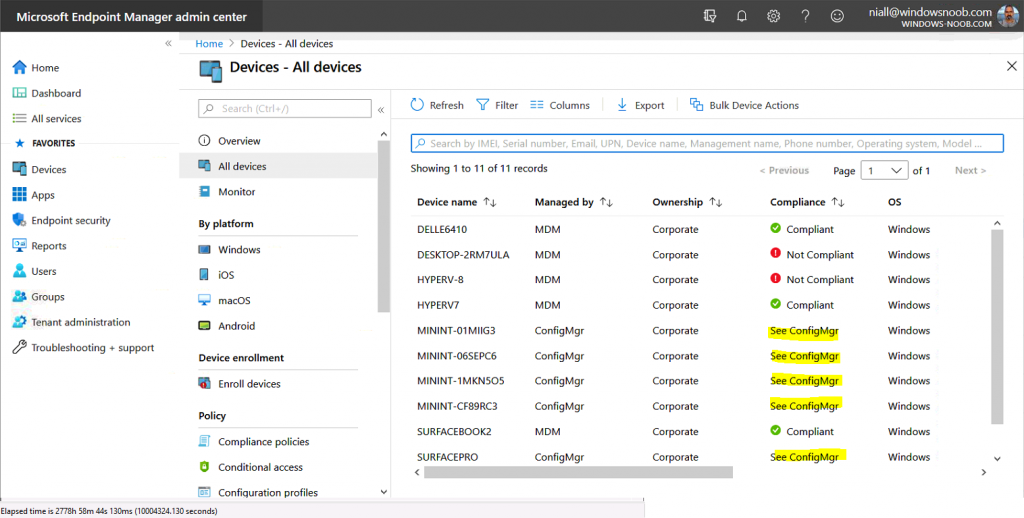Collapse the Devices blade menu chevron
This screenshot has width=1024, height=518.
coord(381,109)
